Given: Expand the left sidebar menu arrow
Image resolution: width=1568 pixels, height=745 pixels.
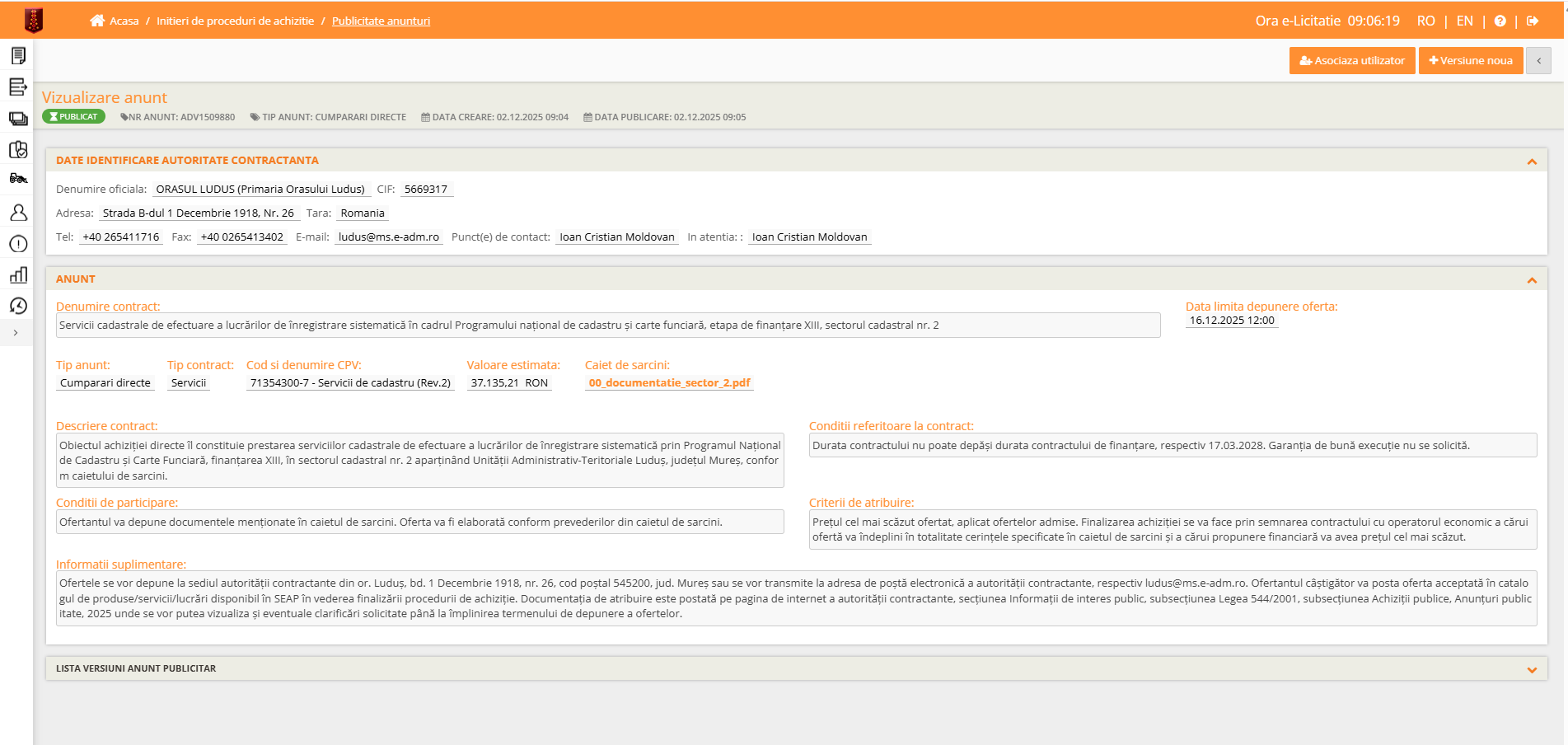Looking at the screenshot, I should [16, 333].
